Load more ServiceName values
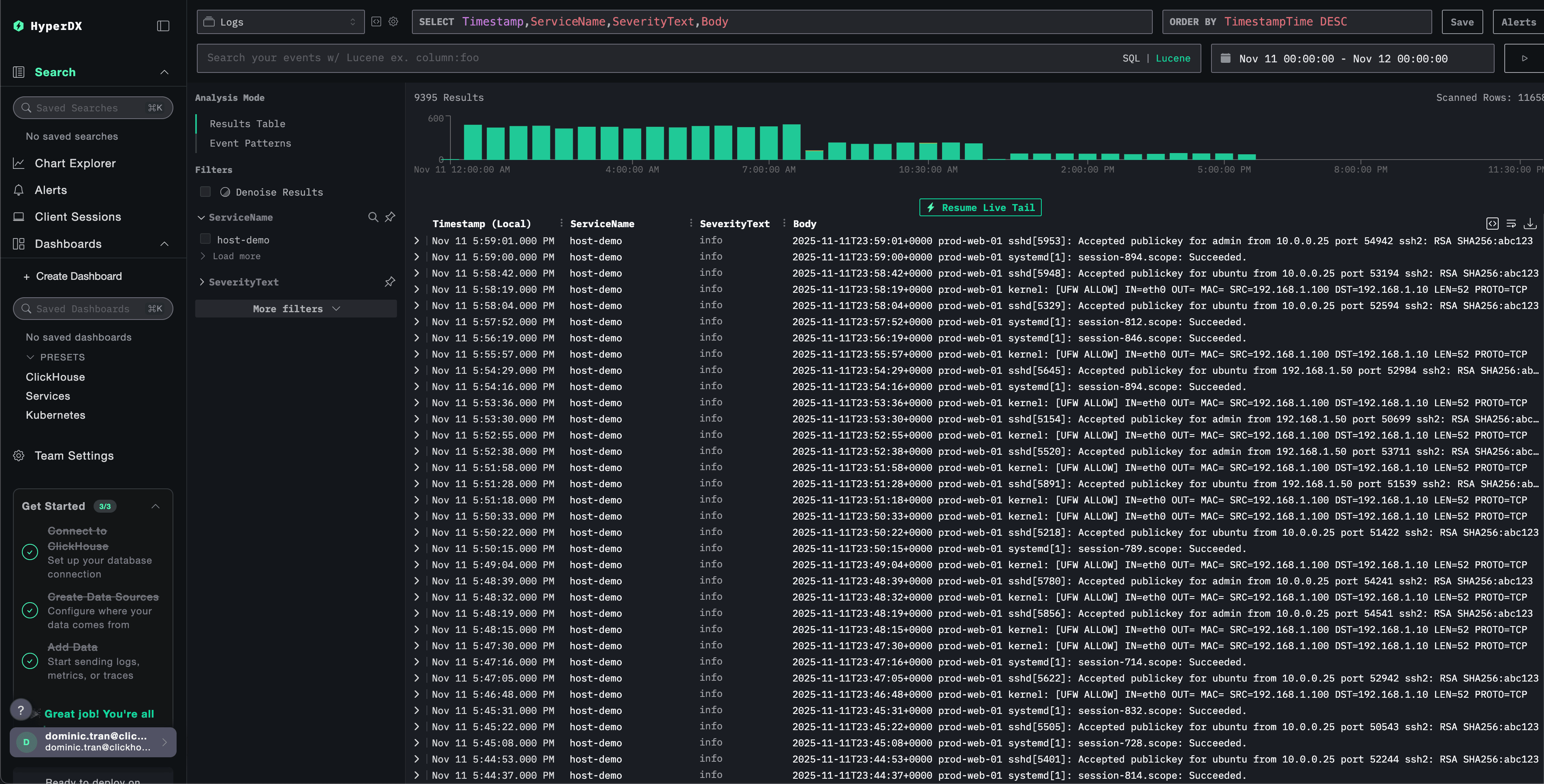 [231, 256]
